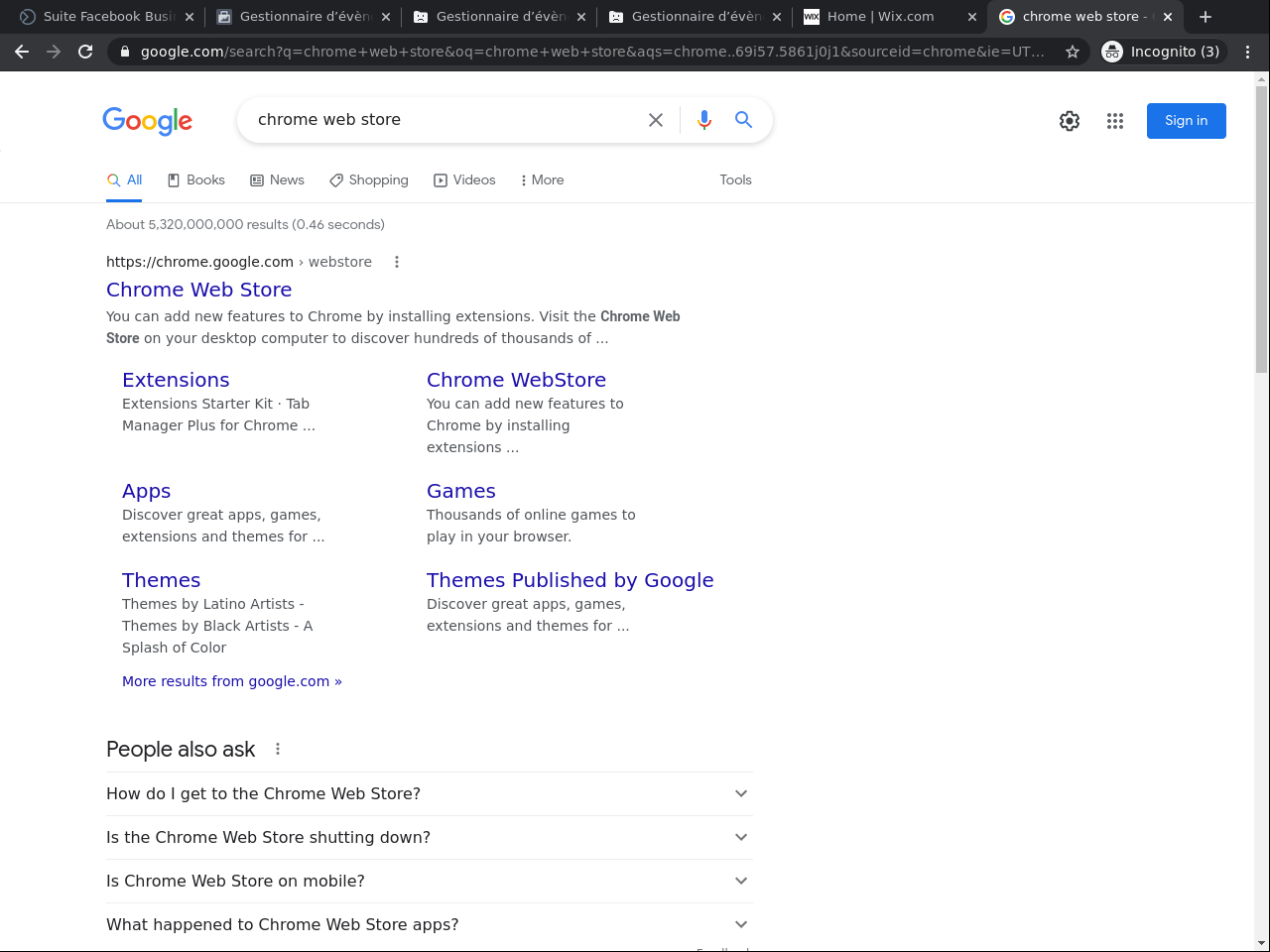This screenshot has height=952, width=1270.
Task: Clear the search box with X icon
Action: pyautogui.click(x=656, y=120)
